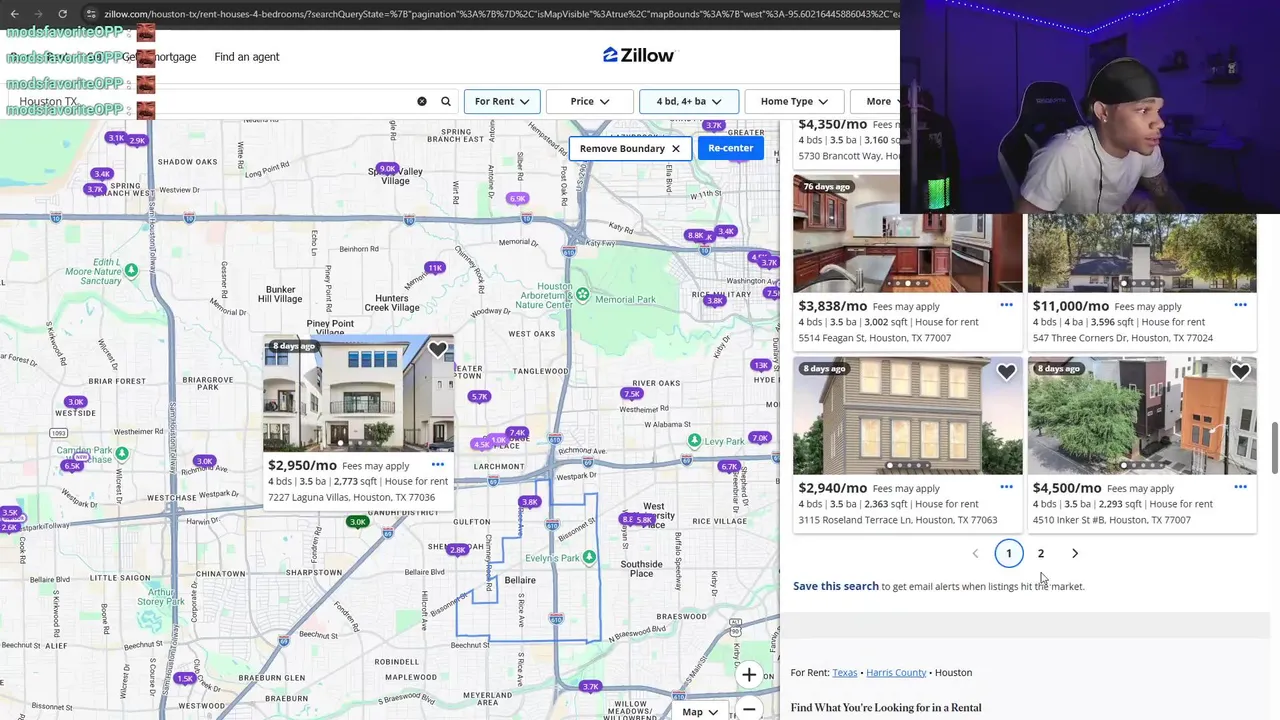Screen dimensions: 1280x720
Task: Select the 3.1K map price marker
Action: coord(116,138)
